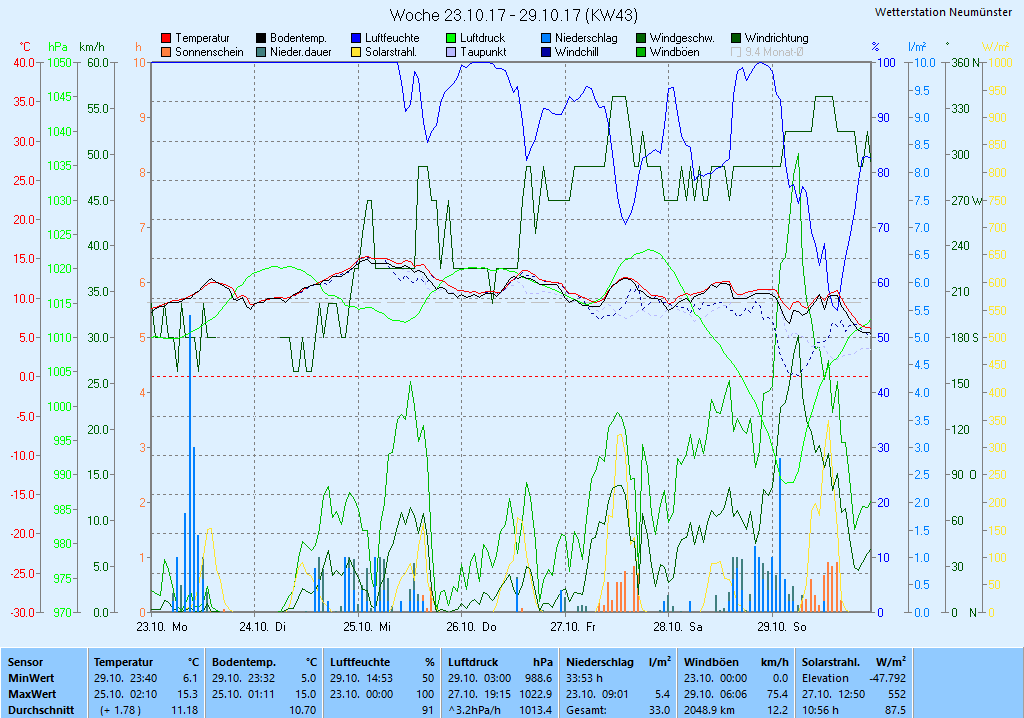Click the black Bodentemp. legend swatch

[x=261, y=39]
